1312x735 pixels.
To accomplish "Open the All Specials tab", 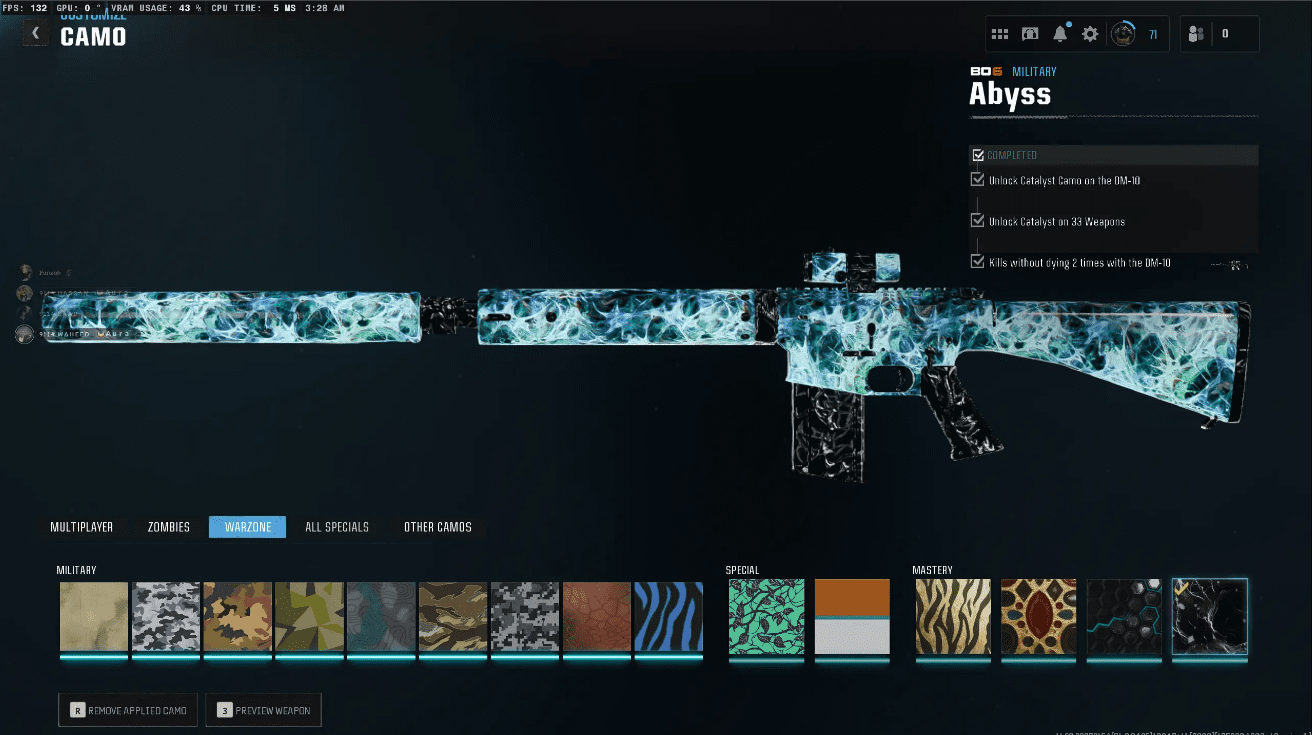I will tap(337, 527).
